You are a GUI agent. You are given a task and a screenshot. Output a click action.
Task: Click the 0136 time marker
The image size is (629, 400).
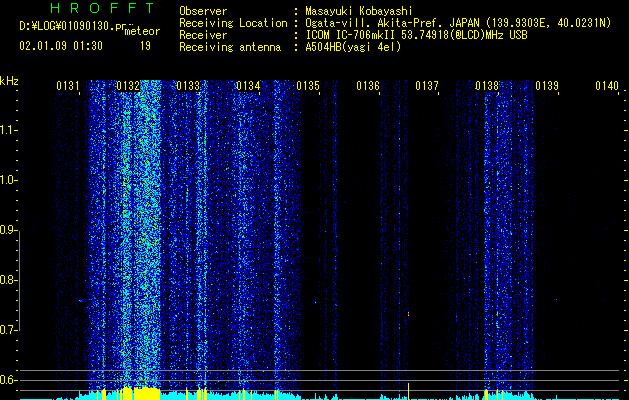coord(367,86)
